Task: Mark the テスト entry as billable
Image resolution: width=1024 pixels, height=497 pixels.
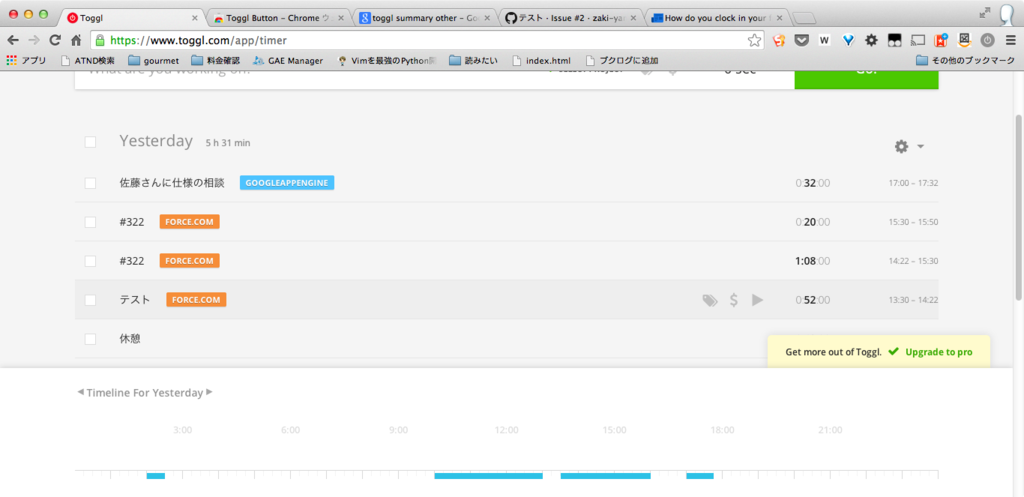Action: click(734, 300)
